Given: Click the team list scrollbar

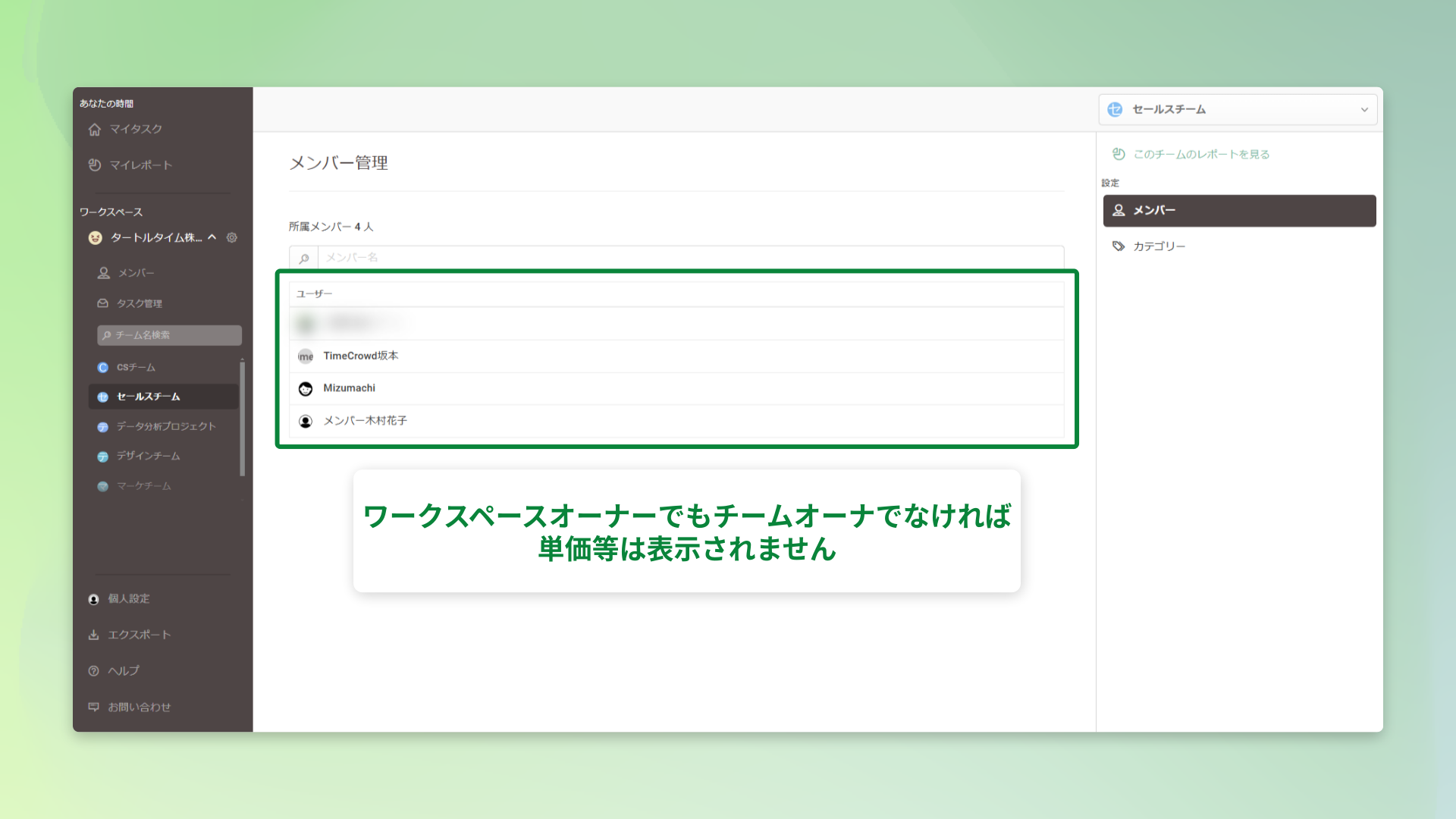Looking at the screenshot, I should click(x=242, y=417).
